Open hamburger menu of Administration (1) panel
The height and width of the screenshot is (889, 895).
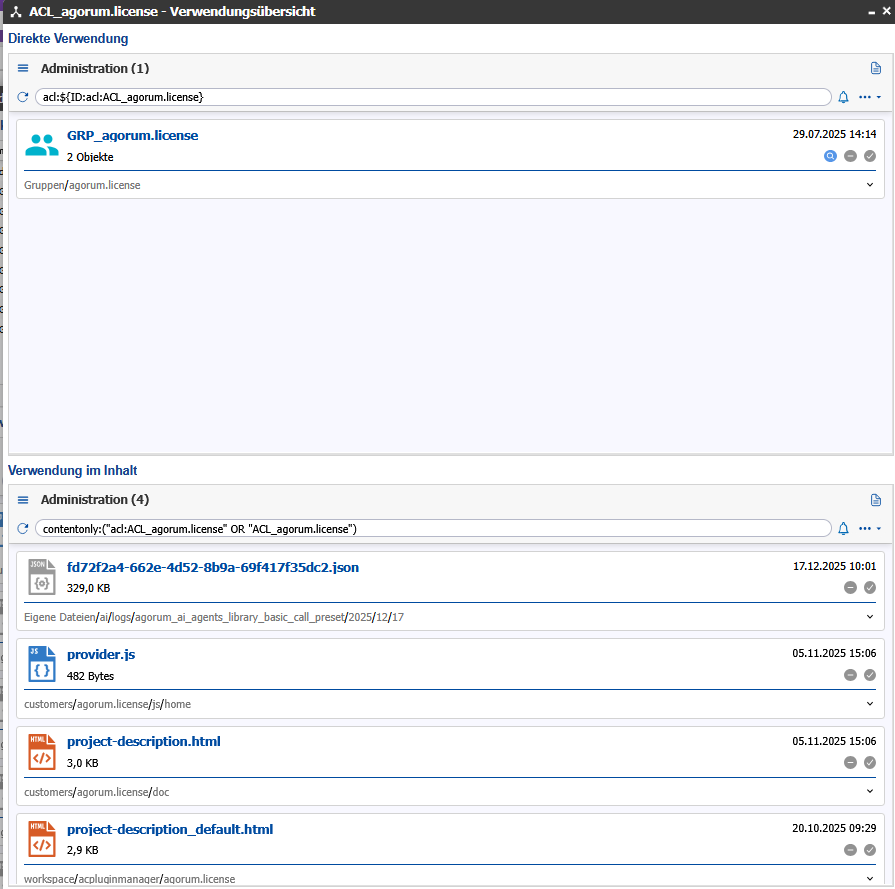pos(23,69)
